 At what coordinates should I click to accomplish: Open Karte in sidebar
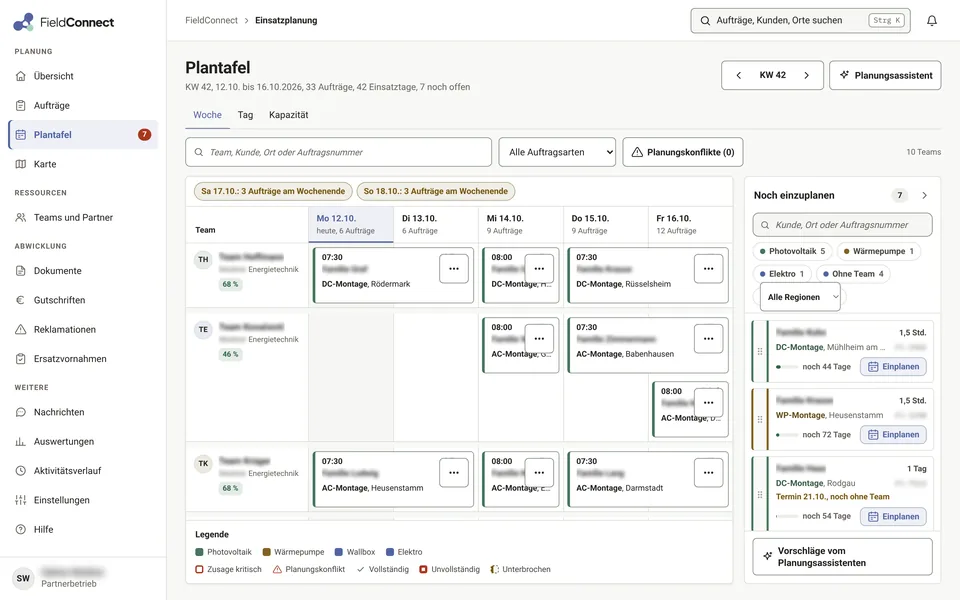coord(83,164)
